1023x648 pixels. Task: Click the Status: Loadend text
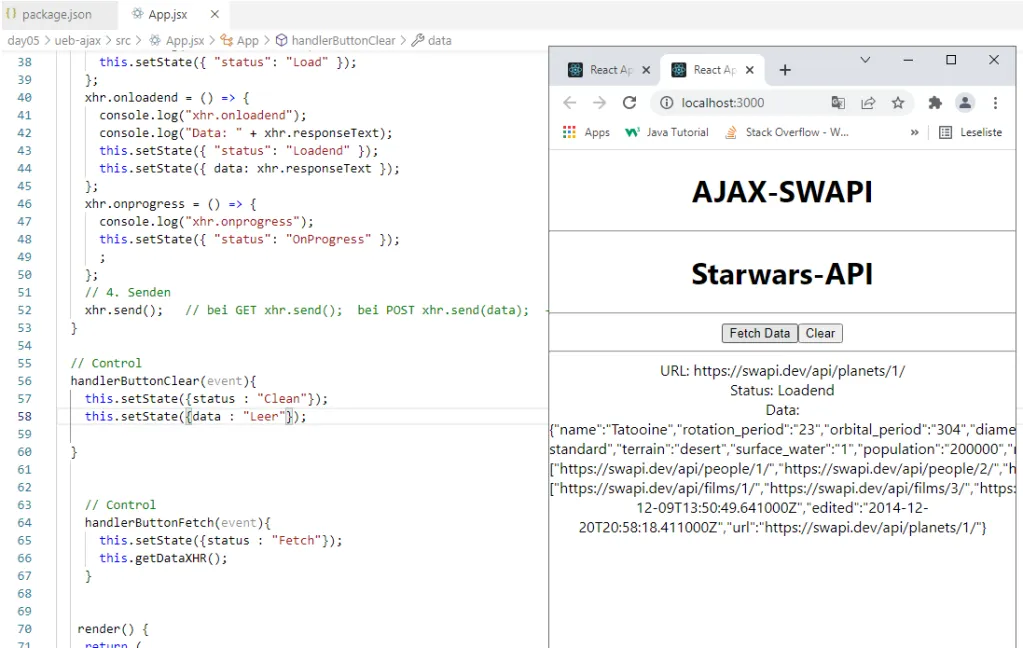pyautogui.click(x=782, y=390)
